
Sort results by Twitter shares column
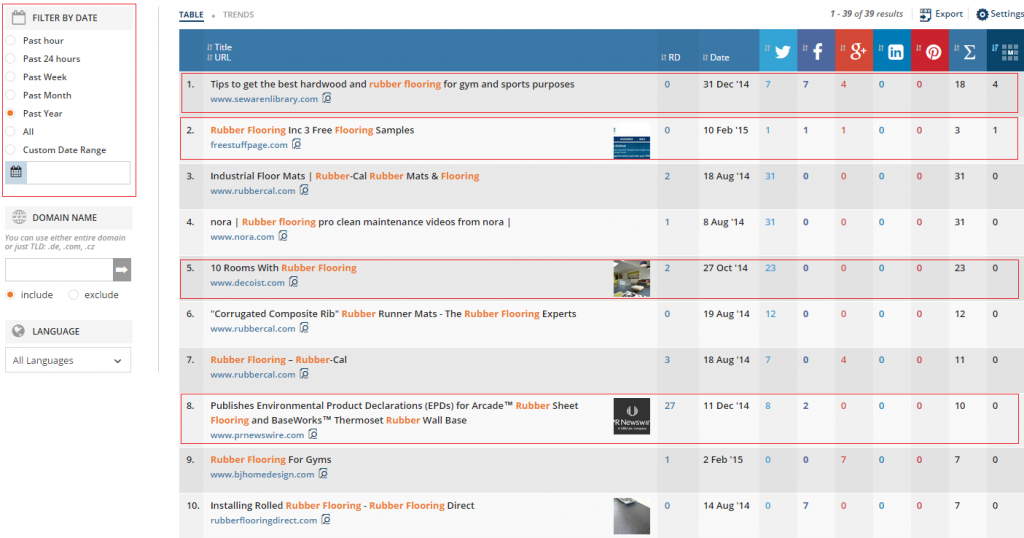coord(778,51)
